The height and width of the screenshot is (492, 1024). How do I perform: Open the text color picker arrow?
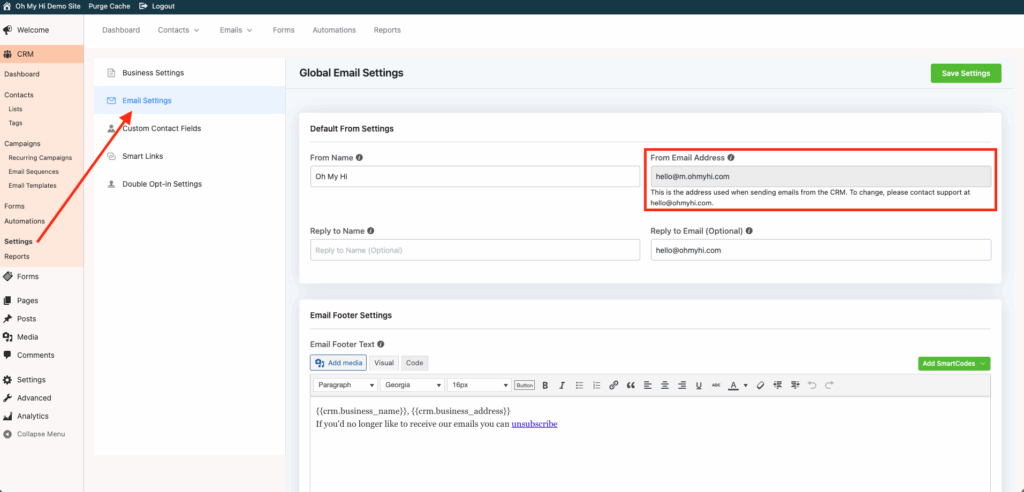[745, 385]
